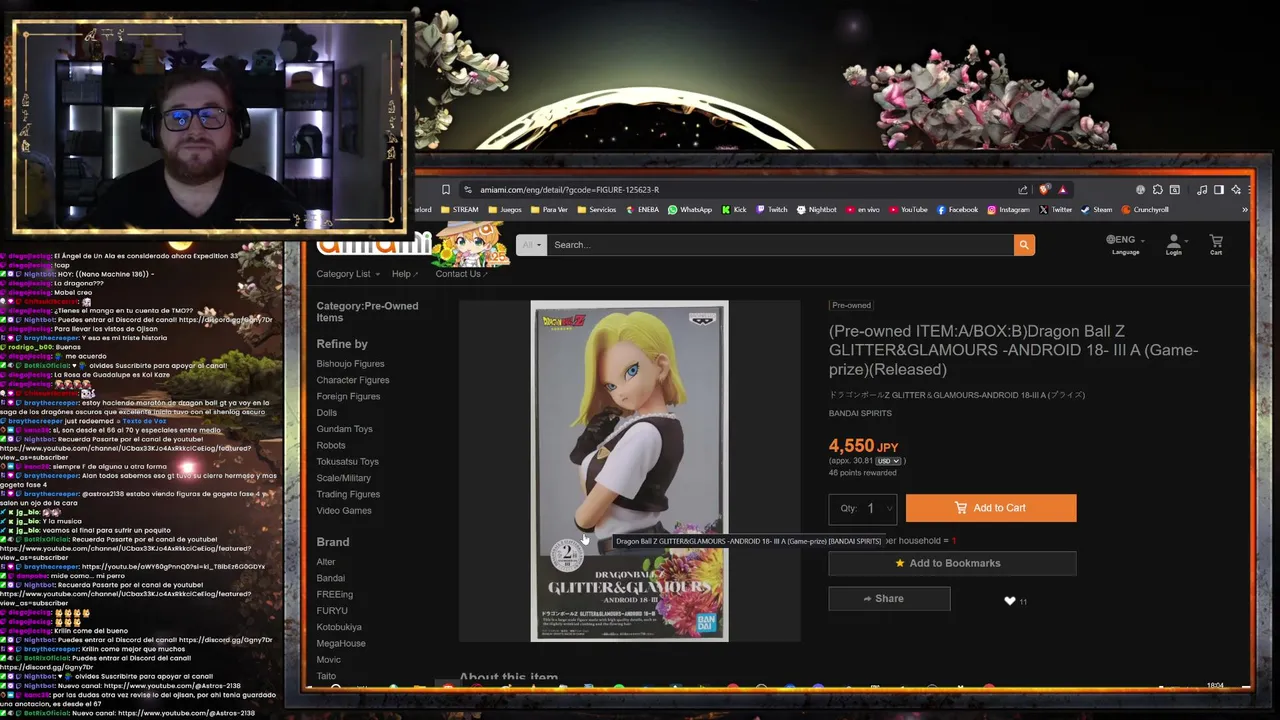Click the Add to Bookmarks button
Screen dimensions: 1280x720
tap(952, 563)
